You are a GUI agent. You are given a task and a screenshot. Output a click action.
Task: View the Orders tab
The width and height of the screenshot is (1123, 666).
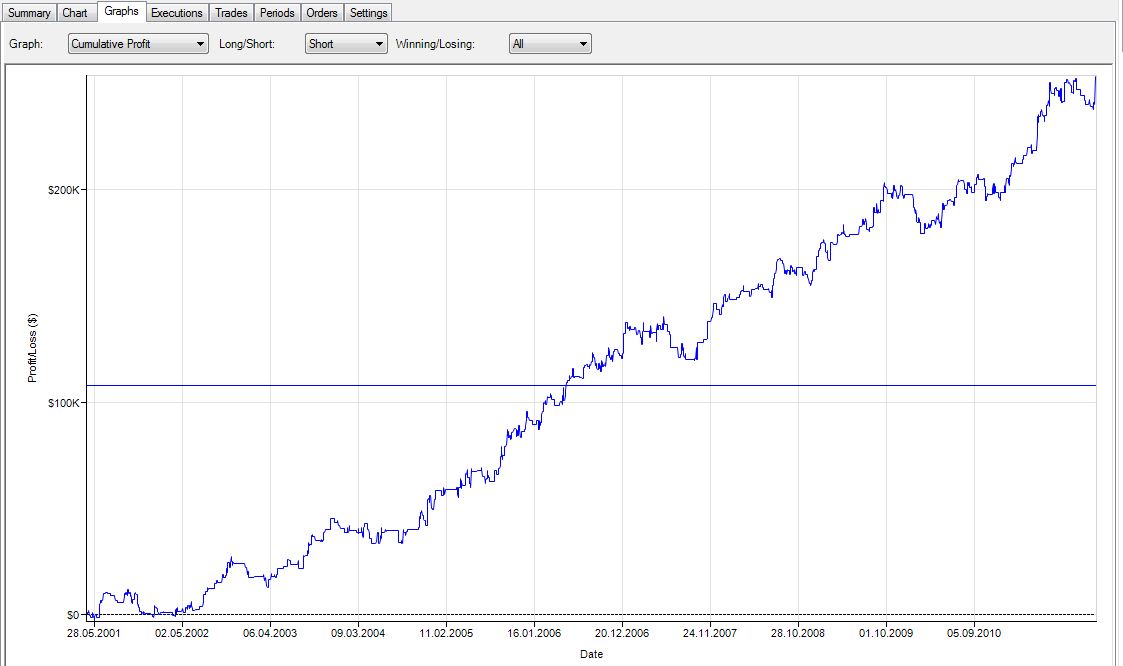pos(322,13)
